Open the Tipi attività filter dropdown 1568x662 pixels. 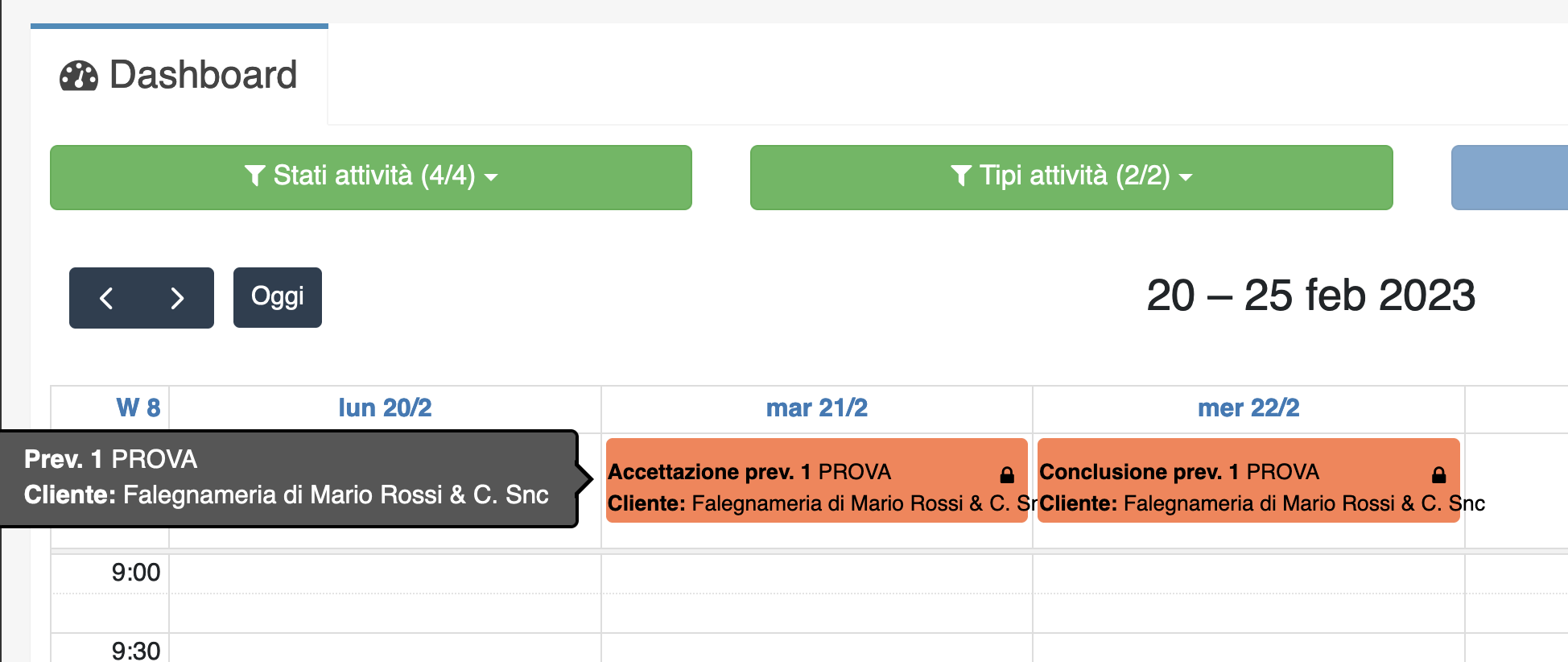[x=1071, y=177]
